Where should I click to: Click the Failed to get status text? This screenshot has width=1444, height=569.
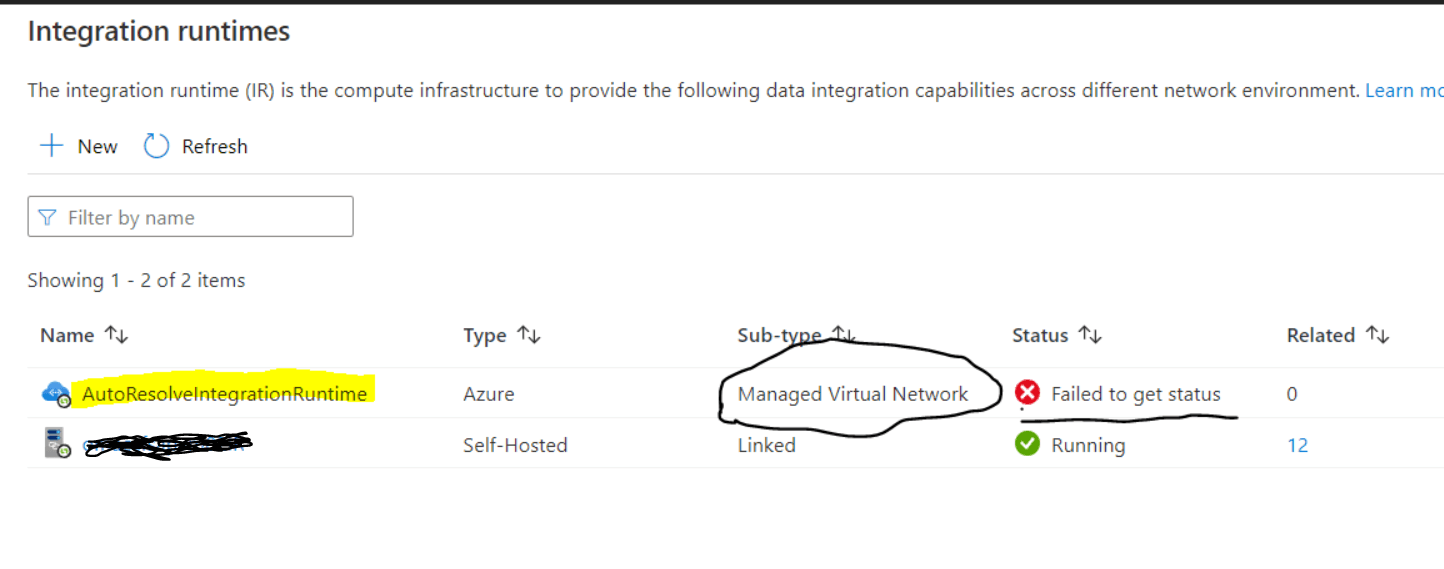(x=1135, y=394)
